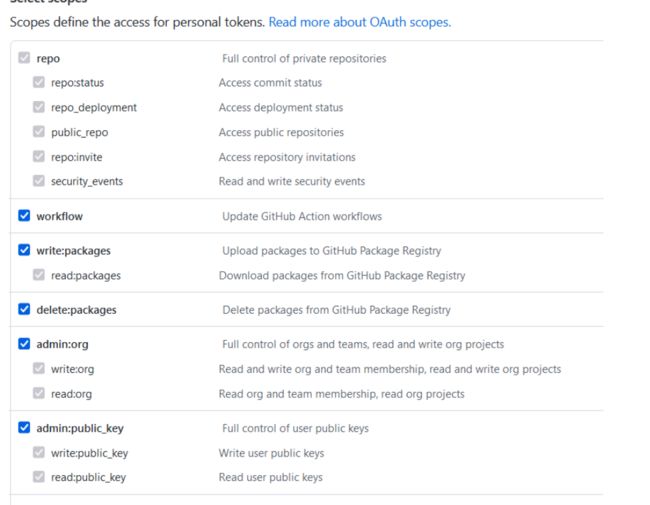Toggle the repo:invite checkbox
This screenshot has height=505, width=650.
39,156
